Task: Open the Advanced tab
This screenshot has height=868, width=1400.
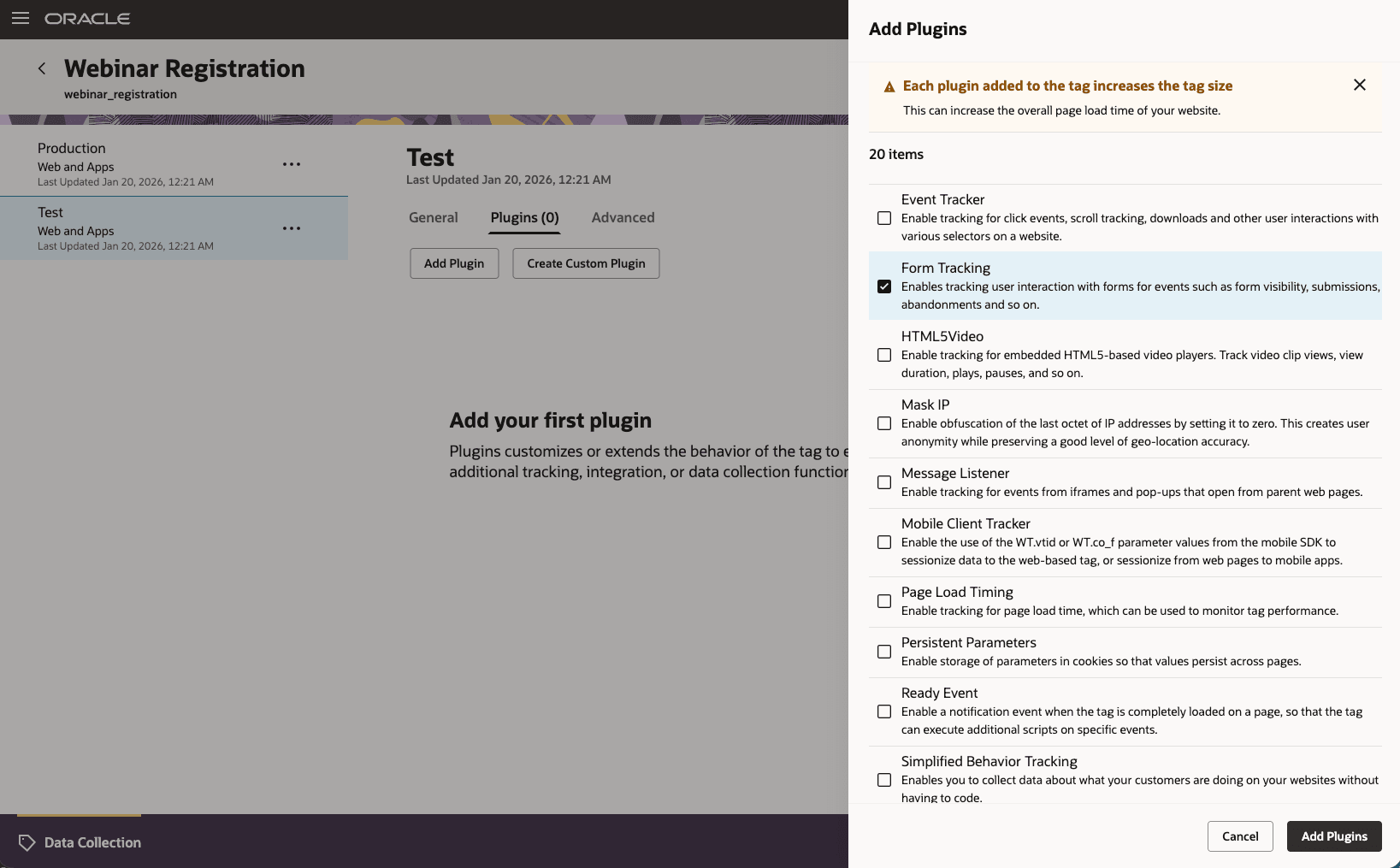Action: pyautogui.click(x=623, y=217)
